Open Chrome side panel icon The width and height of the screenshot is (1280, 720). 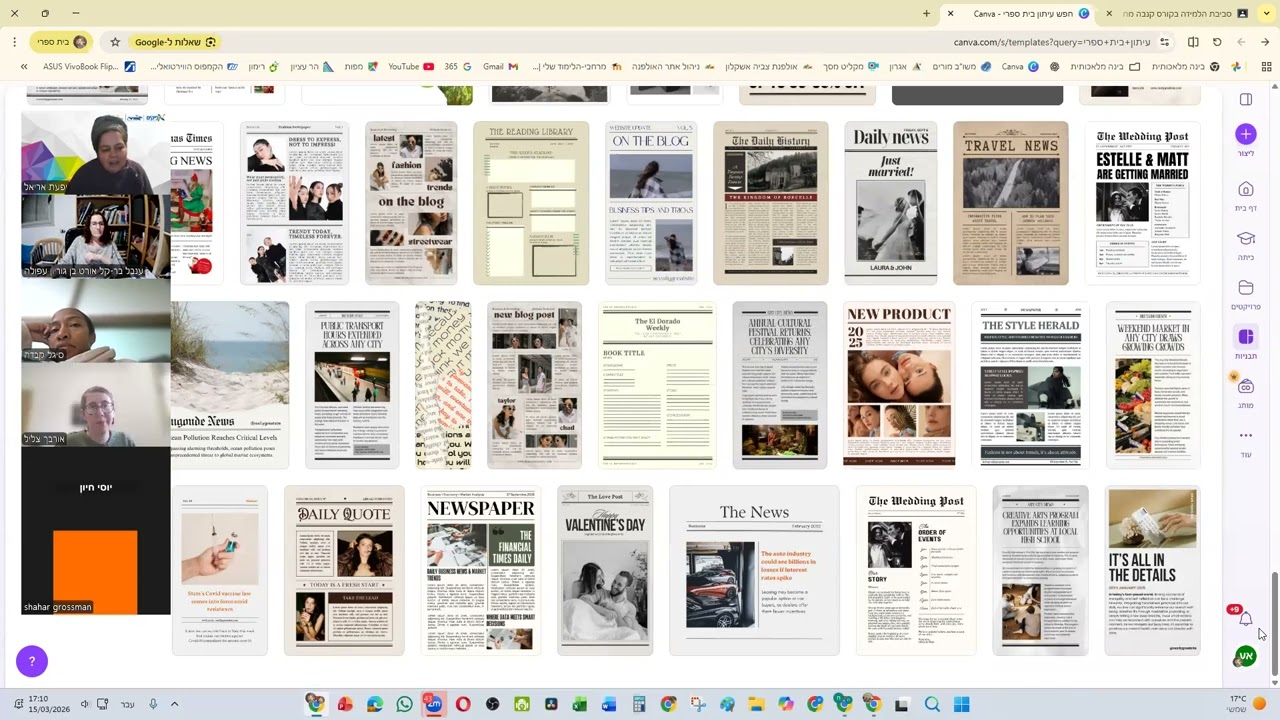pyautogui.click(x=1193, y=42)
